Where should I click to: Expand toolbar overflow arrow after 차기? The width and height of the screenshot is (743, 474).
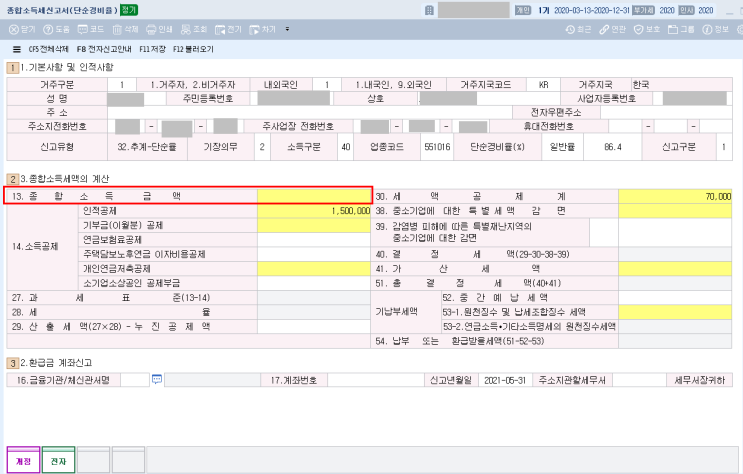[287, 29]
